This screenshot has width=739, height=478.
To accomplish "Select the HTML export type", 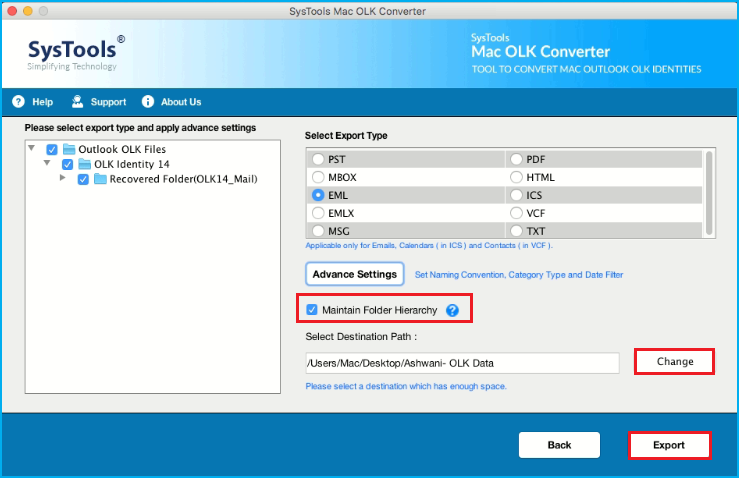I will click(x=517, y=177).
